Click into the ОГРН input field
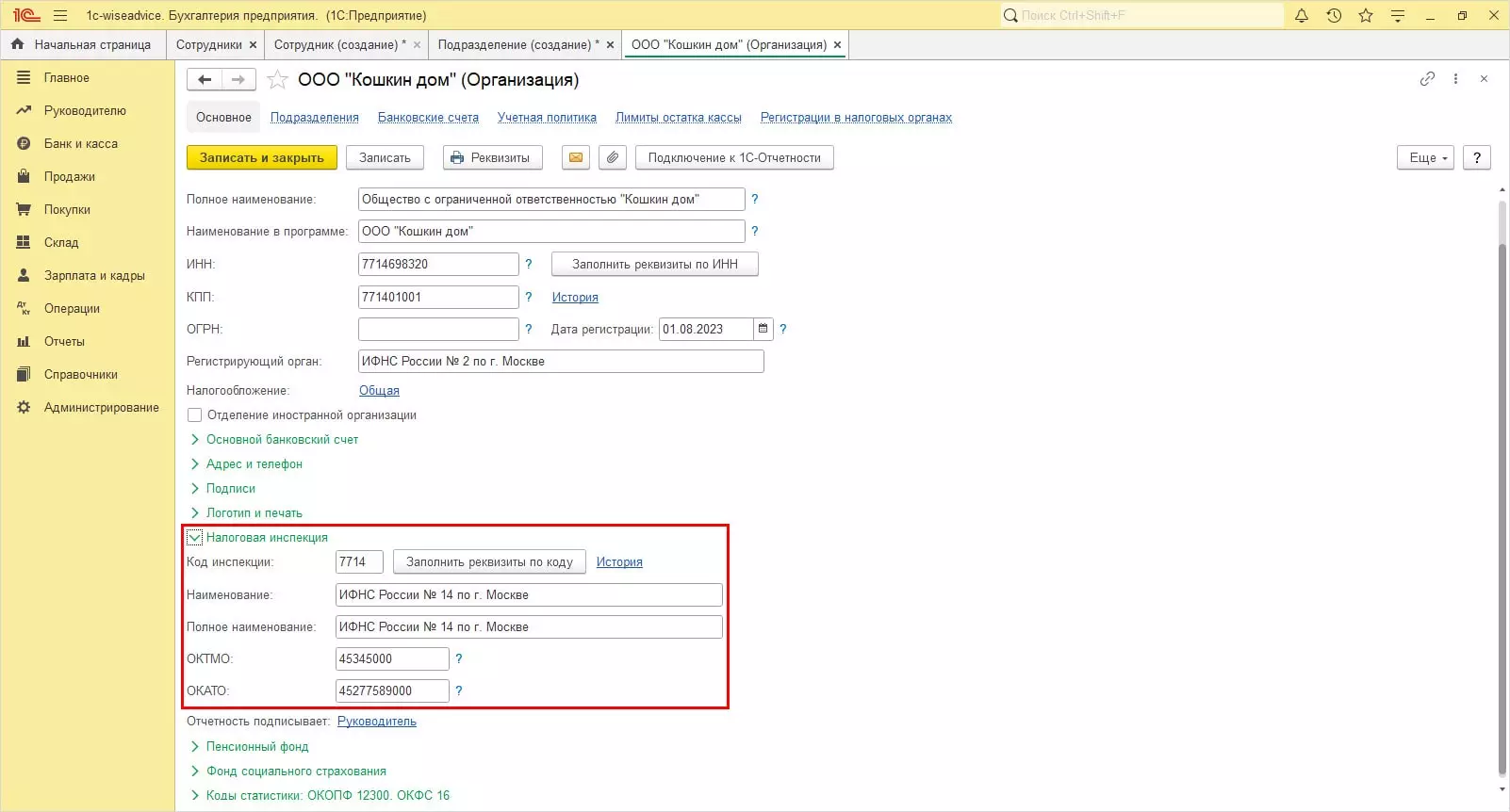Image resolution: width=1510 pixels, height=812 pixels. tap(438, 329)
